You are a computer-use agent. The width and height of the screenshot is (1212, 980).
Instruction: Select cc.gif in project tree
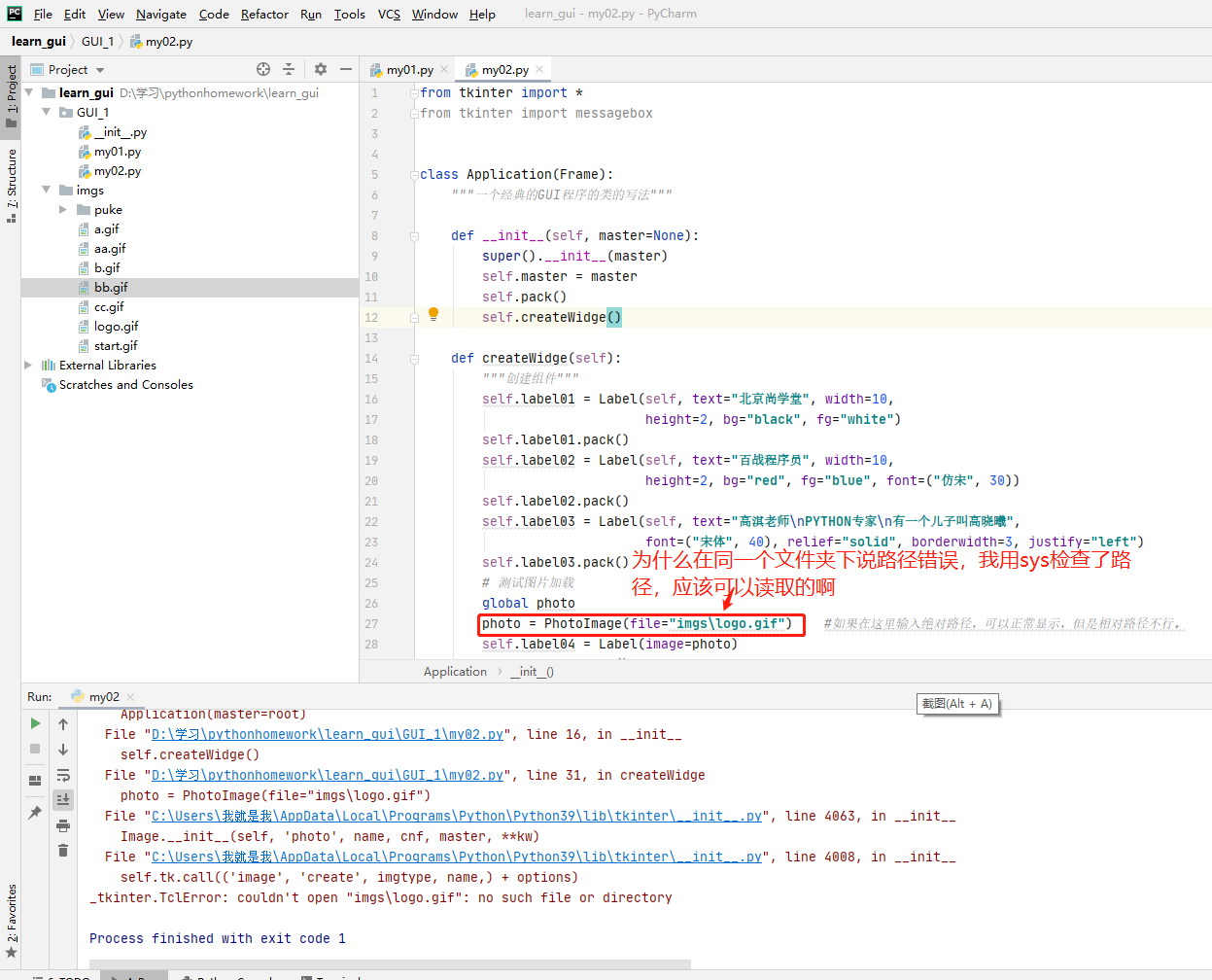(x=109, y=306)
